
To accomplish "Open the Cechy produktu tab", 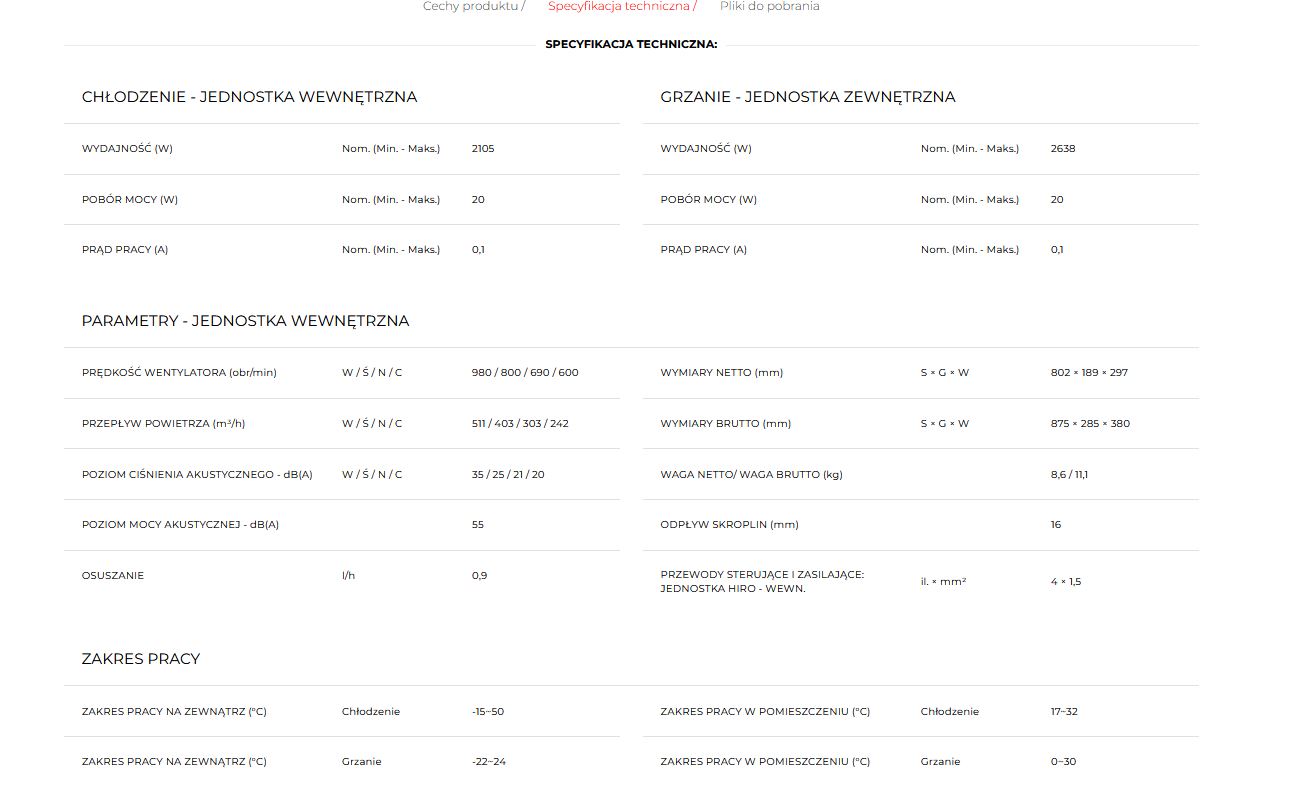I will click(x=470, y=6).
